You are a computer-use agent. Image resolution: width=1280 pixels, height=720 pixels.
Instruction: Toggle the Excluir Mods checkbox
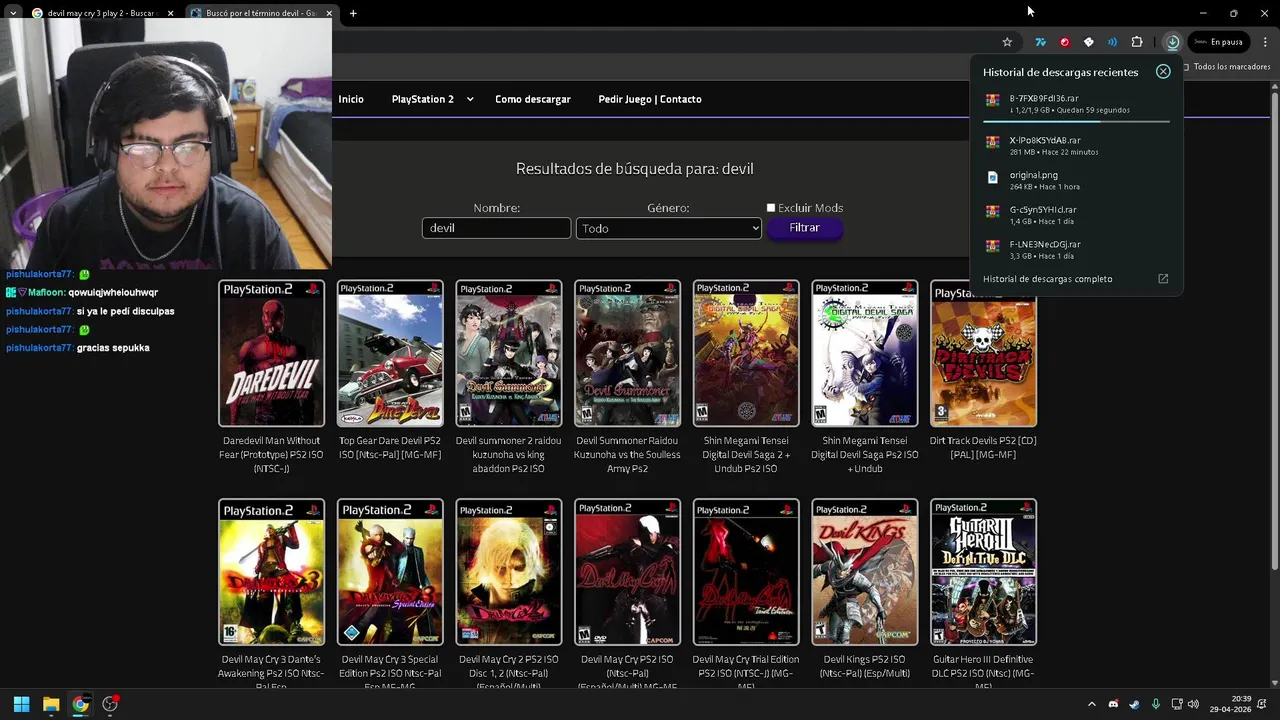[x=771, y=208]
